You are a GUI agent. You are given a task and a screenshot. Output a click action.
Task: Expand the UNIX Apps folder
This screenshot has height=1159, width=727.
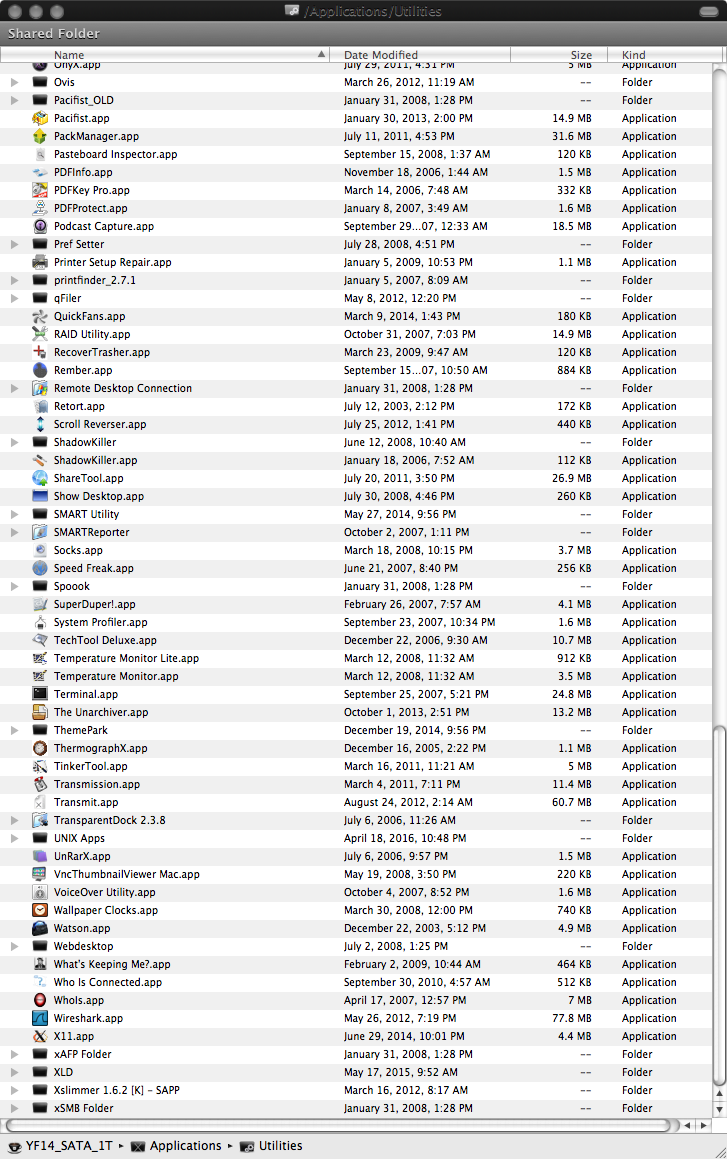[x=15, y=838]
